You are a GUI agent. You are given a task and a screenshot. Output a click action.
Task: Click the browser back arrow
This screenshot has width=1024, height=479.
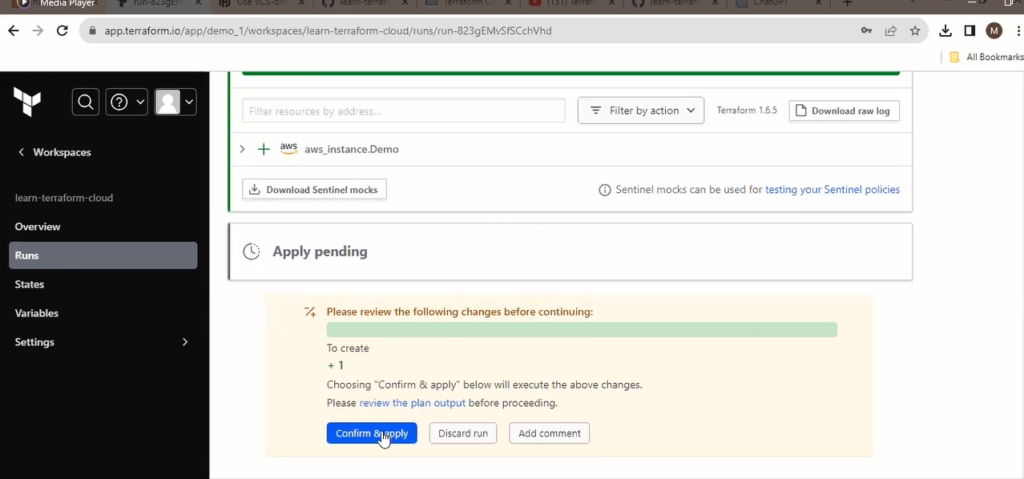(x=13, y=31)
